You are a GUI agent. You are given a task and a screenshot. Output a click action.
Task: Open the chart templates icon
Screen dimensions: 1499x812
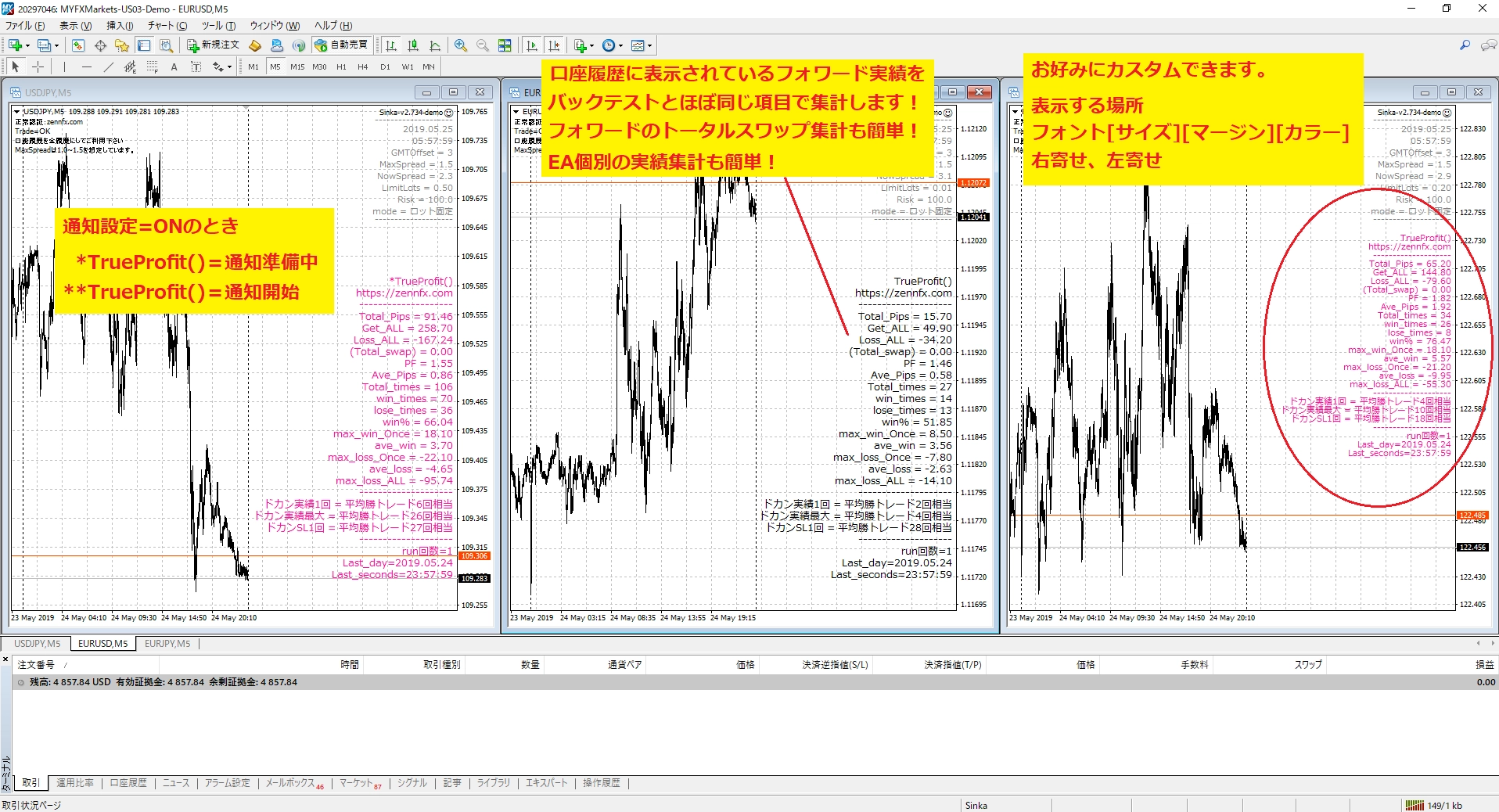point(638,45)
